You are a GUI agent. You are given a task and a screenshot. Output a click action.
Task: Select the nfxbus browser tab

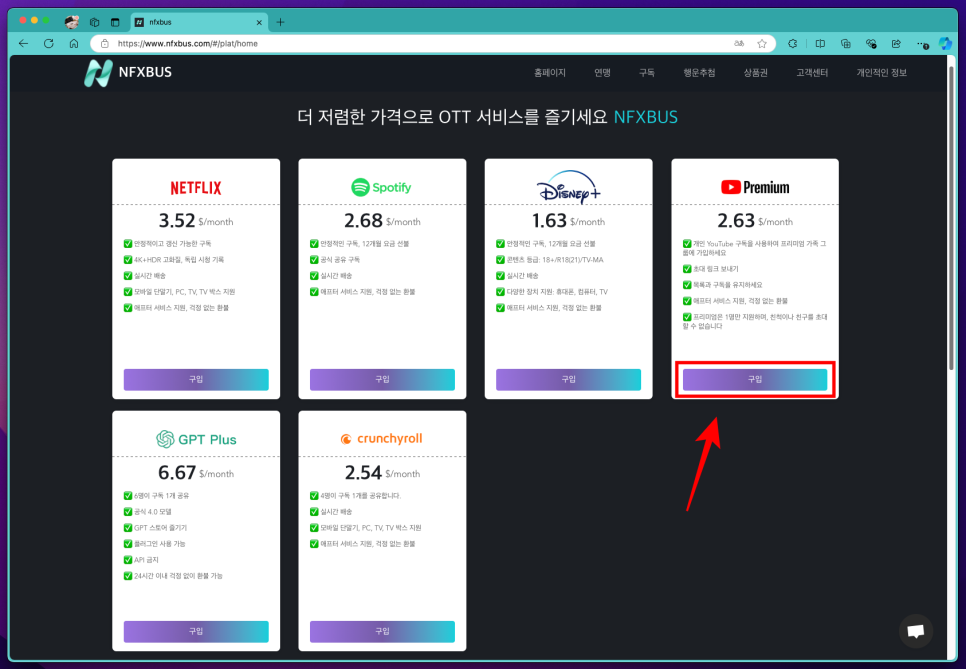(x=198, y=22)
